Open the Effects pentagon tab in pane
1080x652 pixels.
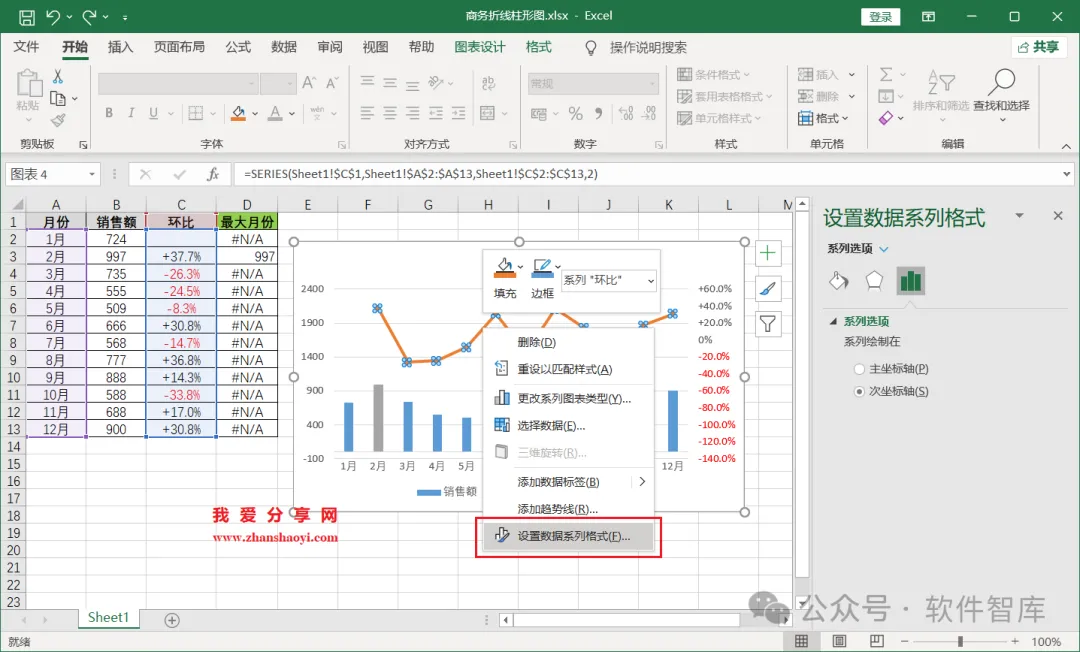pos(874,281)
